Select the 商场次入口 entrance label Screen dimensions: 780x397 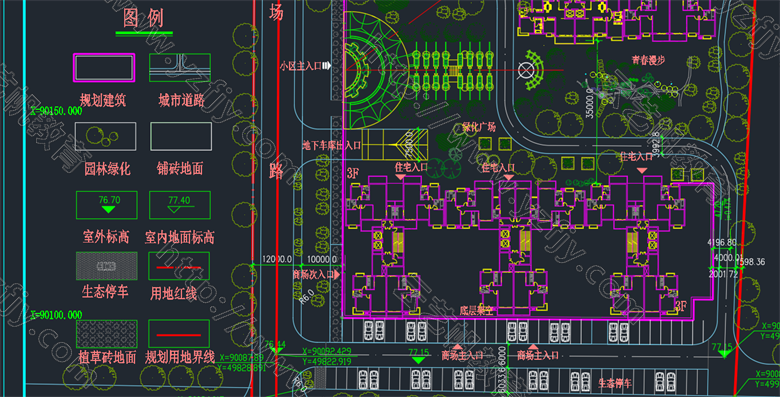pos(313,274)
